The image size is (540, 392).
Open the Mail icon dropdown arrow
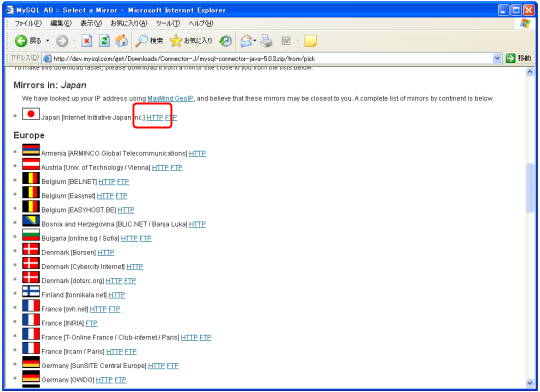tap(255, 41)
